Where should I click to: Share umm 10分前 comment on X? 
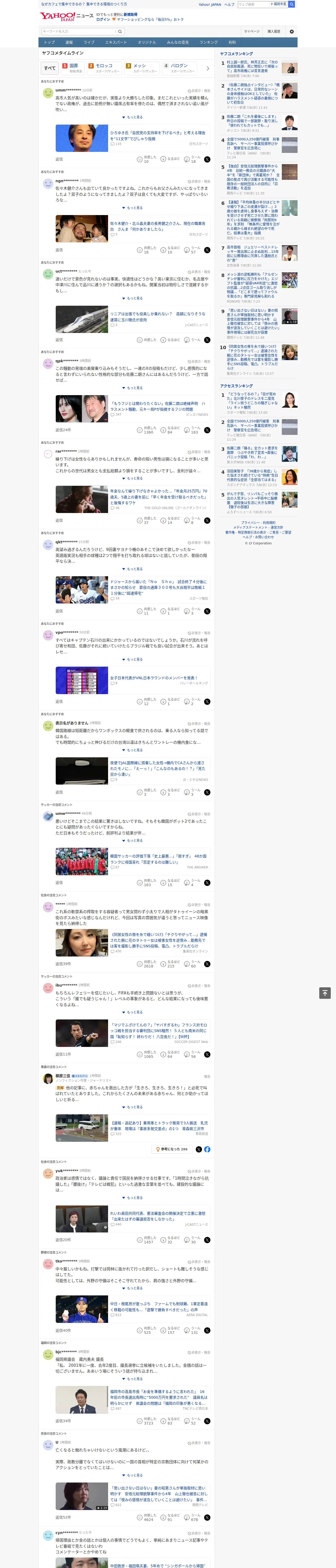[207, 159]
